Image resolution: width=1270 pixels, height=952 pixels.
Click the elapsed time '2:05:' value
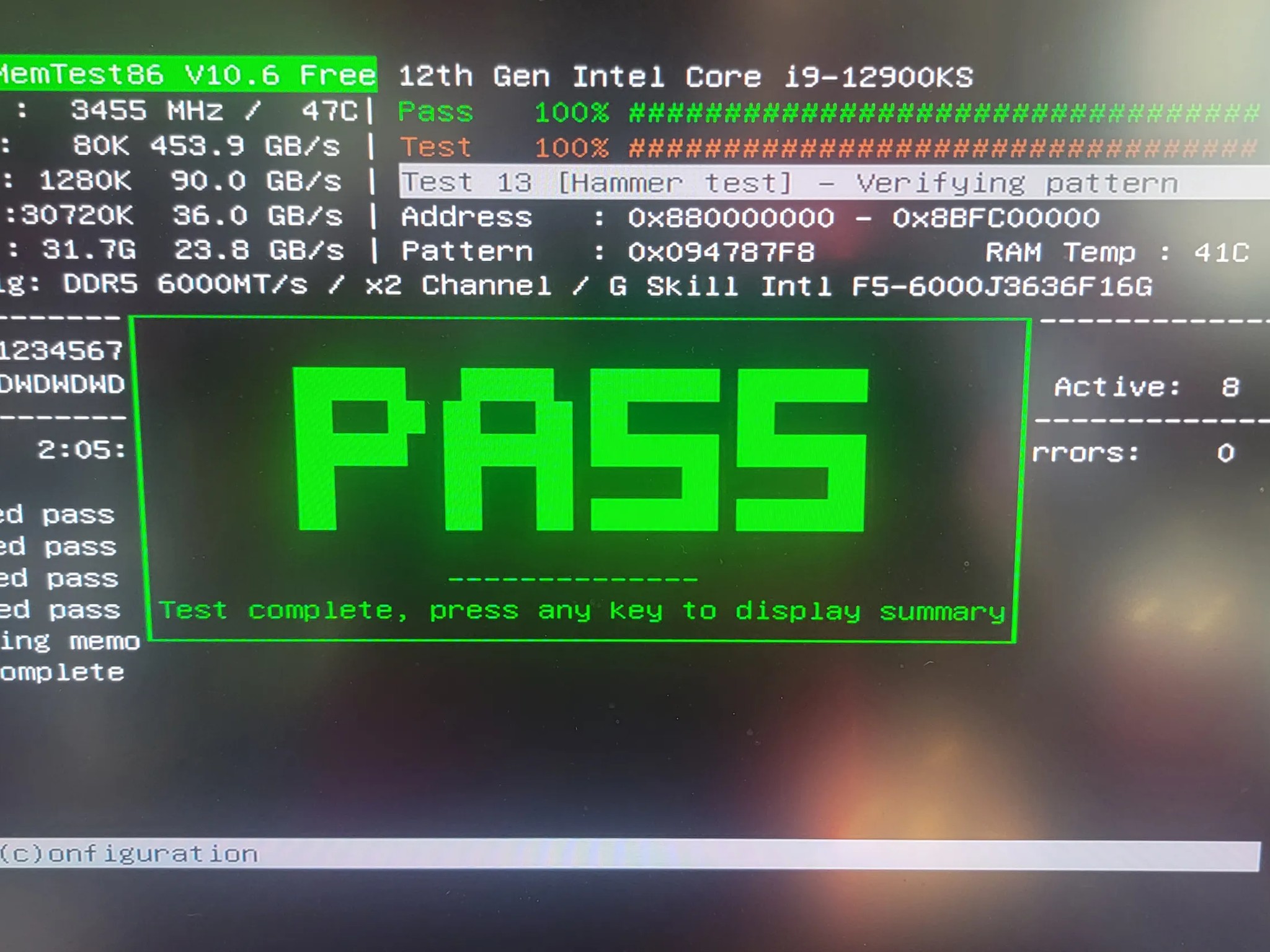[x=82, y=450]
